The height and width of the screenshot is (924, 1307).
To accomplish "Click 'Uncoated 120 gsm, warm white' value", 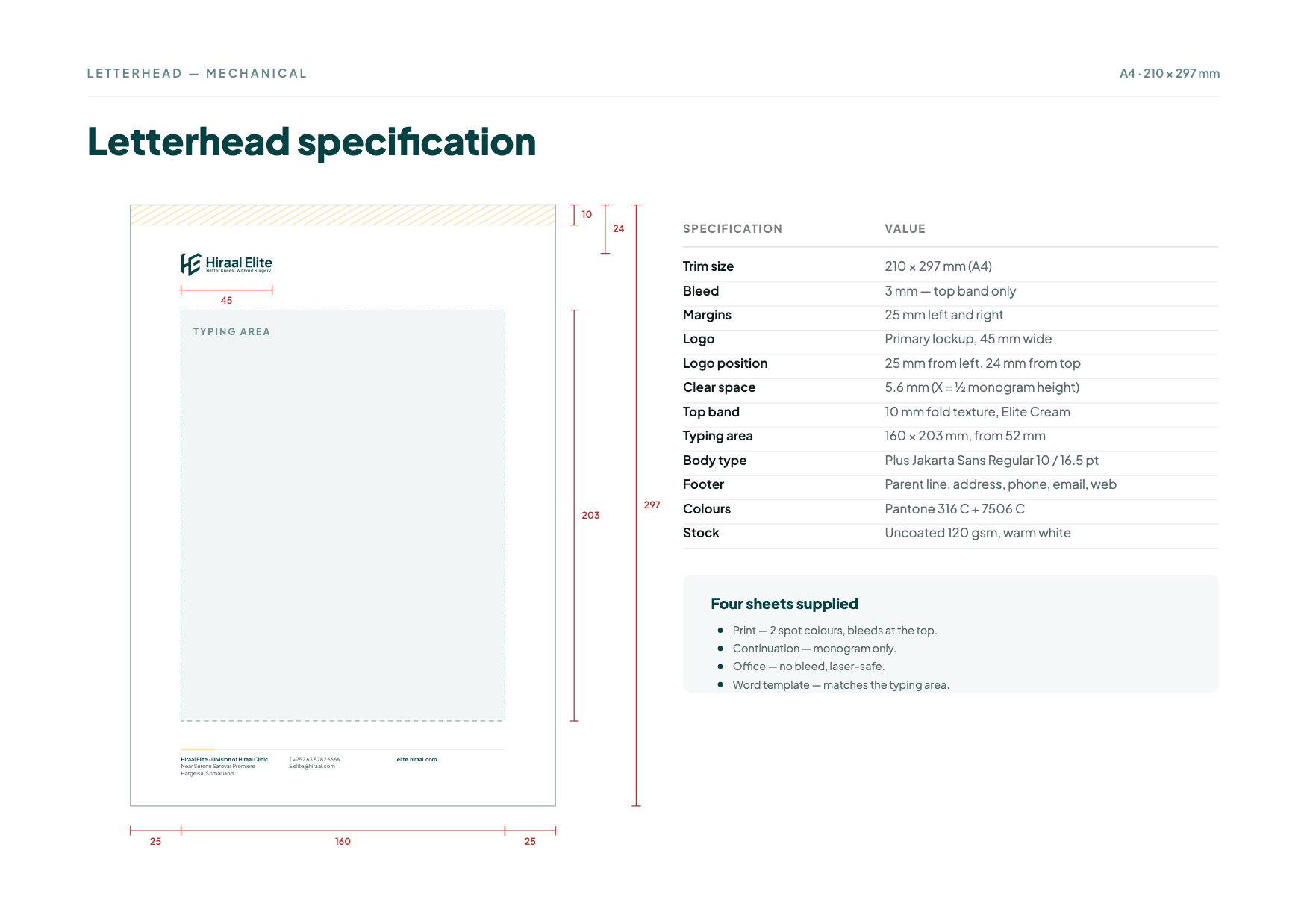I will [978, 533].
